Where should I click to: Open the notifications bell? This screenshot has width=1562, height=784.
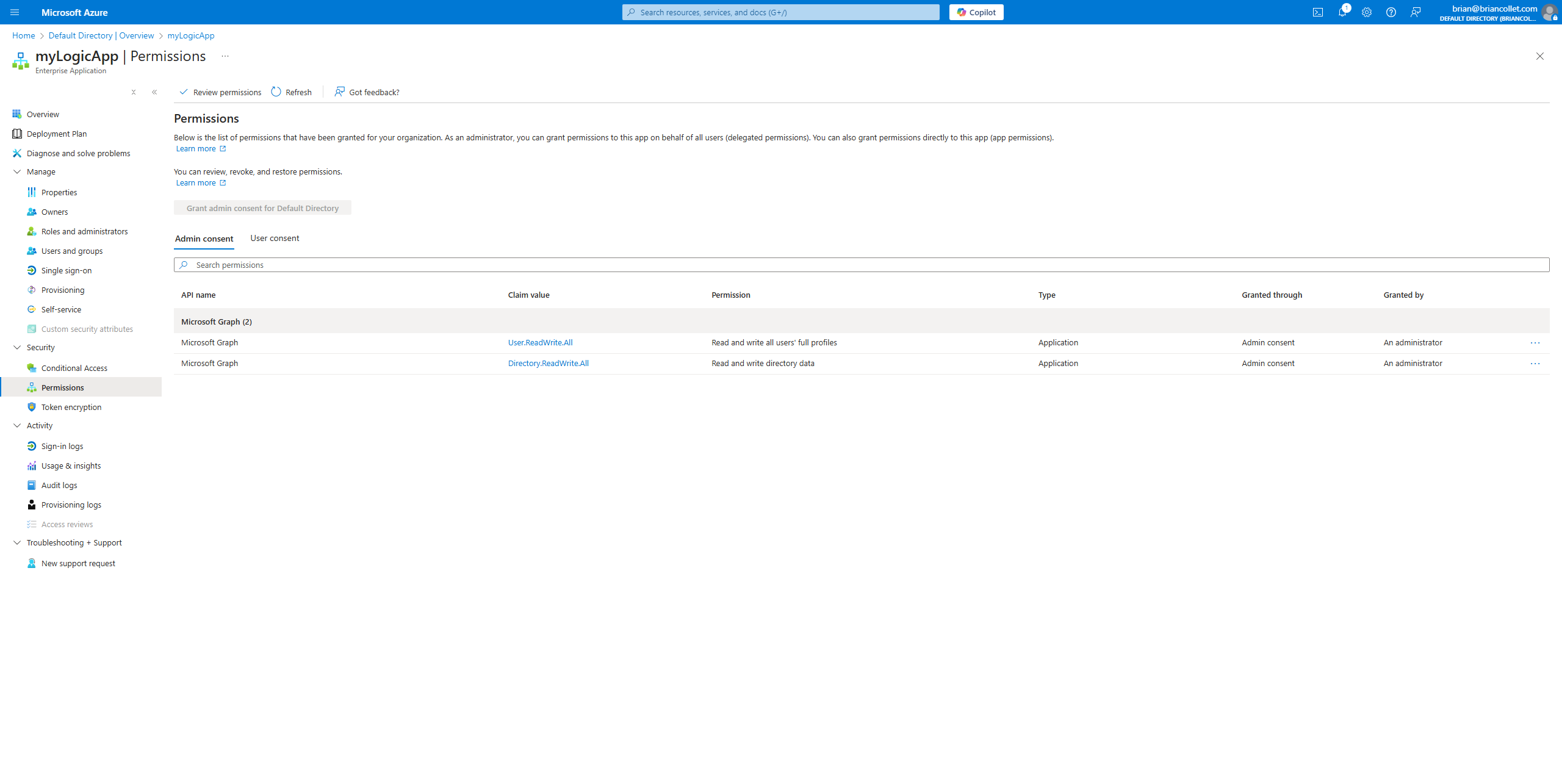(x=1342, y=12)
